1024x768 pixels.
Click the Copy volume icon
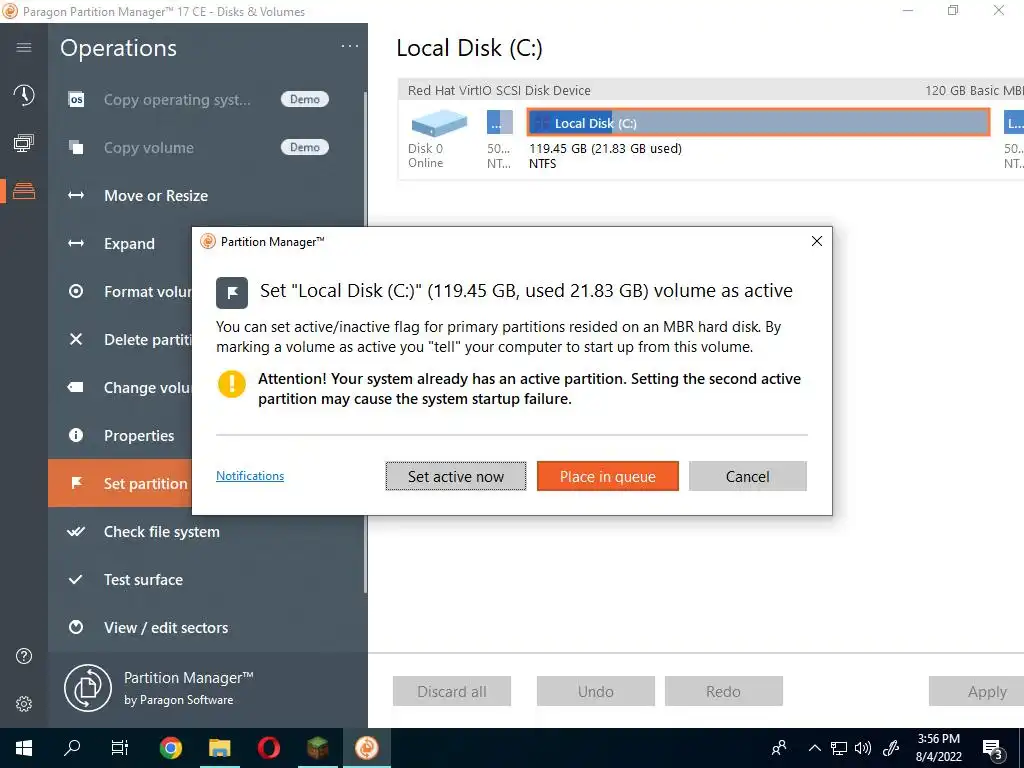[76, 148]
